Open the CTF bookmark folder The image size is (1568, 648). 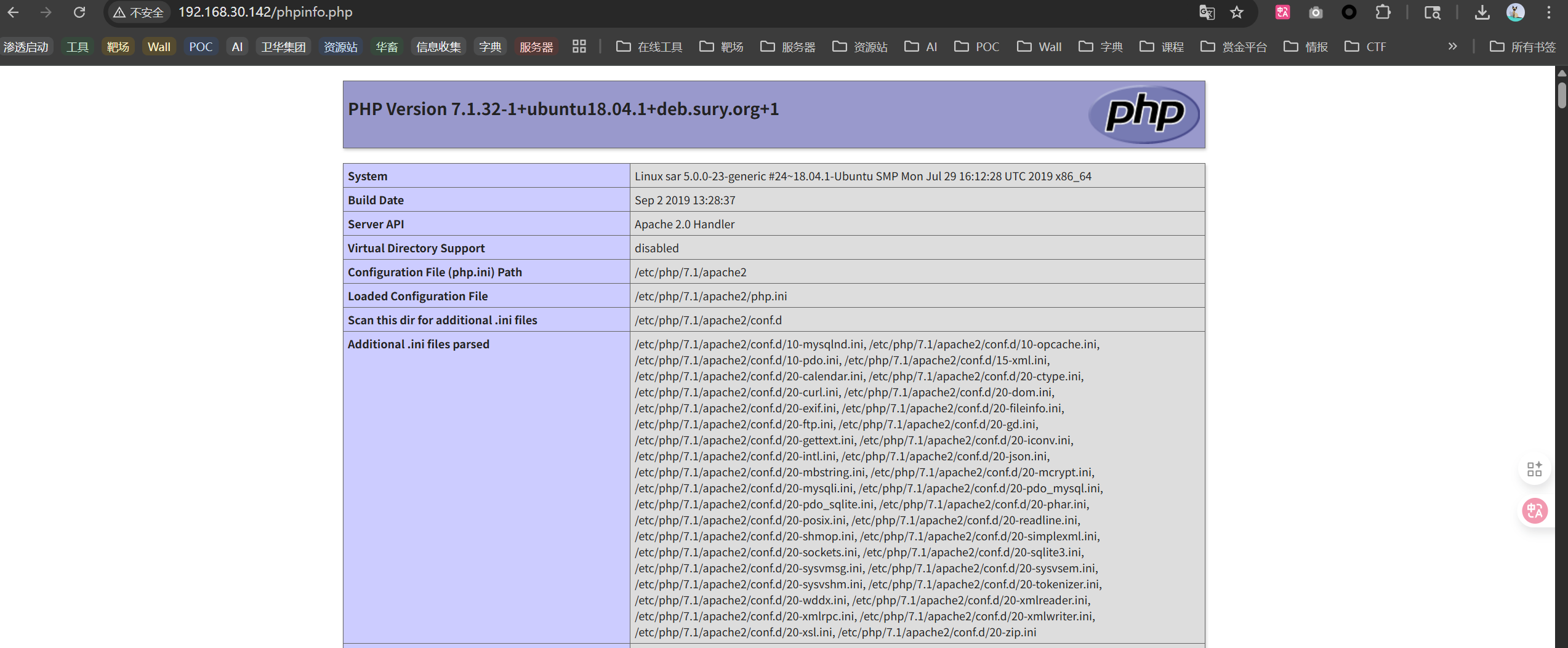coord(1365,47)
